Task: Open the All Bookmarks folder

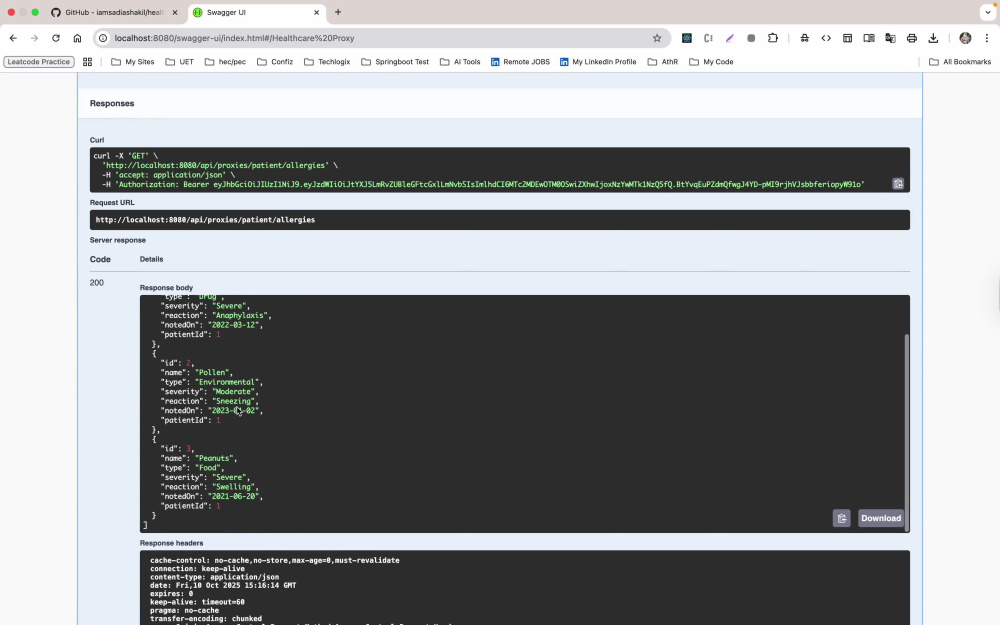Action: tap(960, 62)
